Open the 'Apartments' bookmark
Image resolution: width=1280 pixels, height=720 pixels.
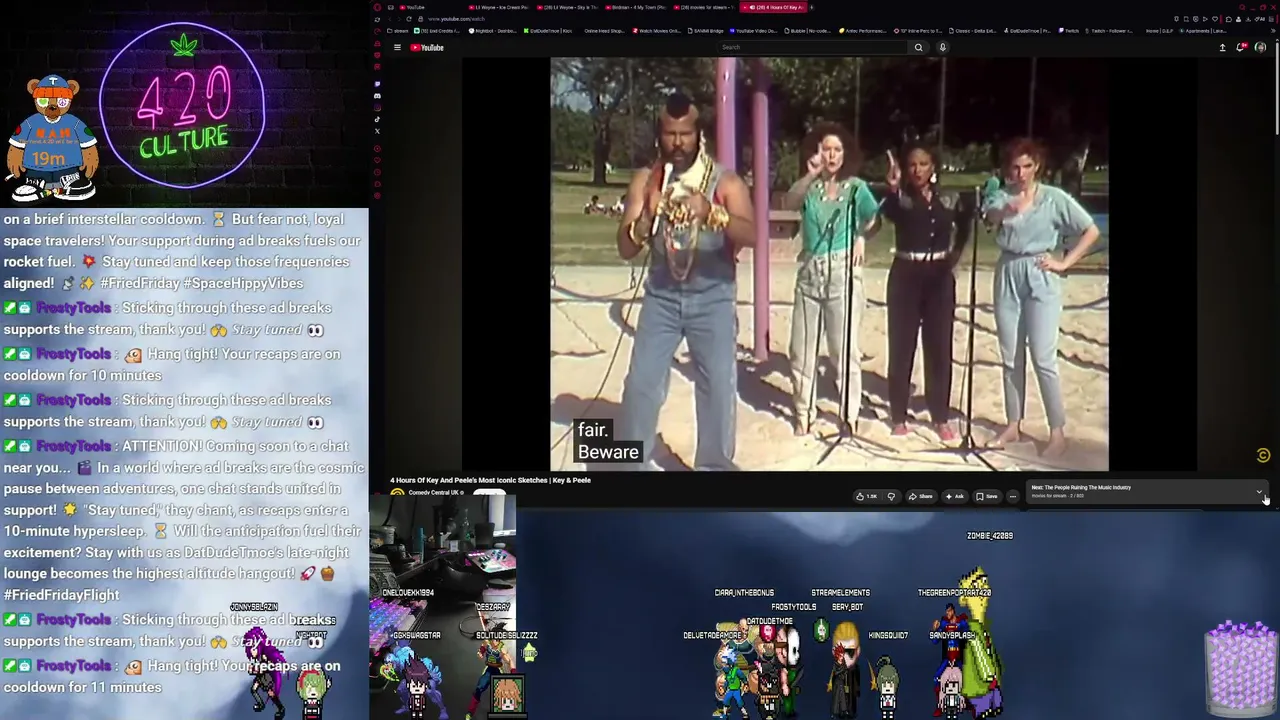(1202, 31)
